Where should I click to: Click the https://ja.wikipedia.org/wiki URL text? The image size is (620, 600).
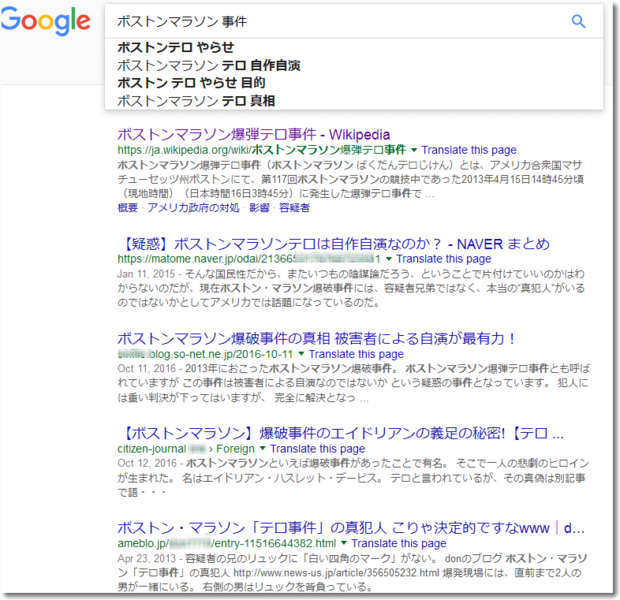pyautogui.click(x=262, y=150)
